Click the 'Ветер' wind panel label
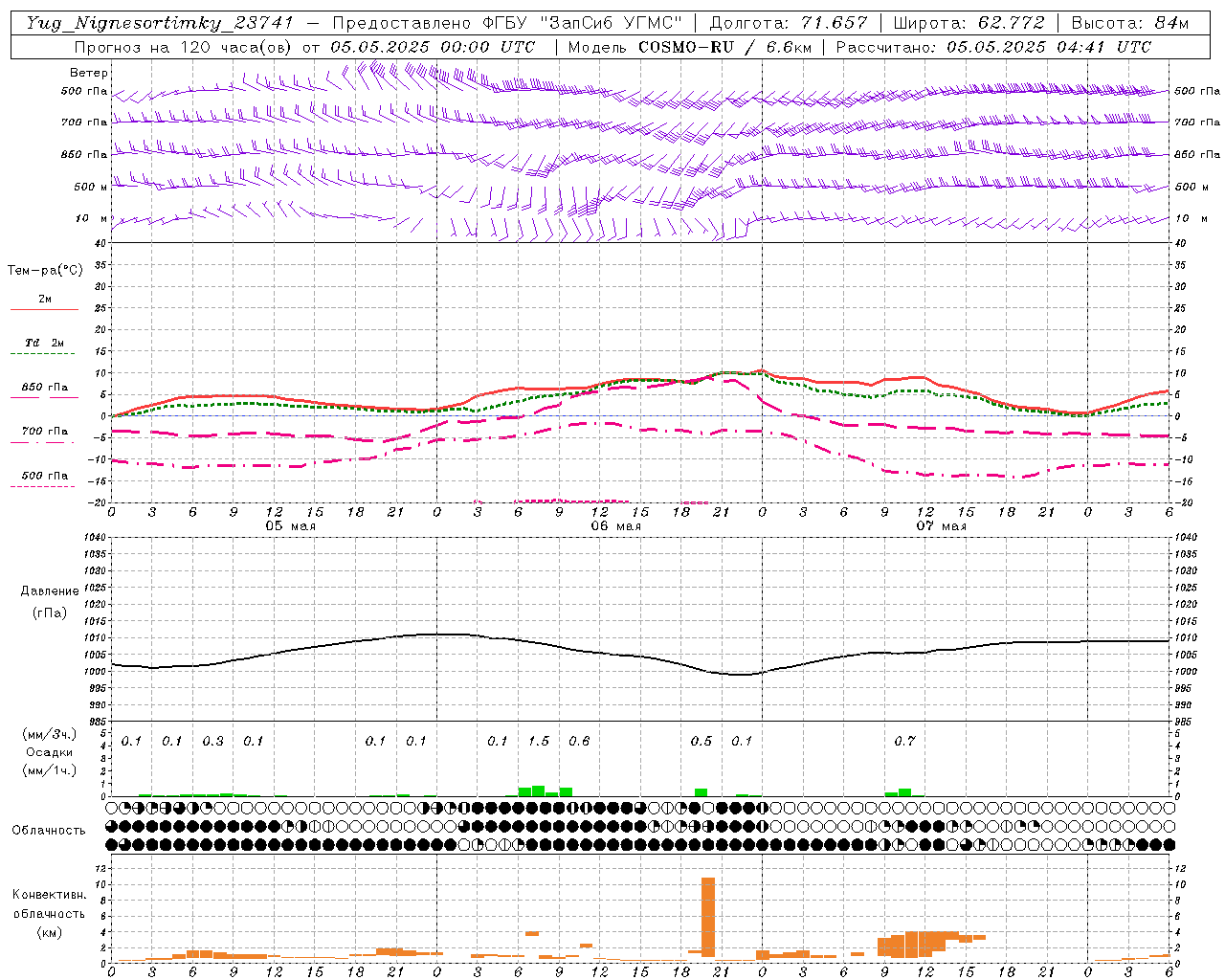This screenshot has width=1225, height=980. (89, 73)
